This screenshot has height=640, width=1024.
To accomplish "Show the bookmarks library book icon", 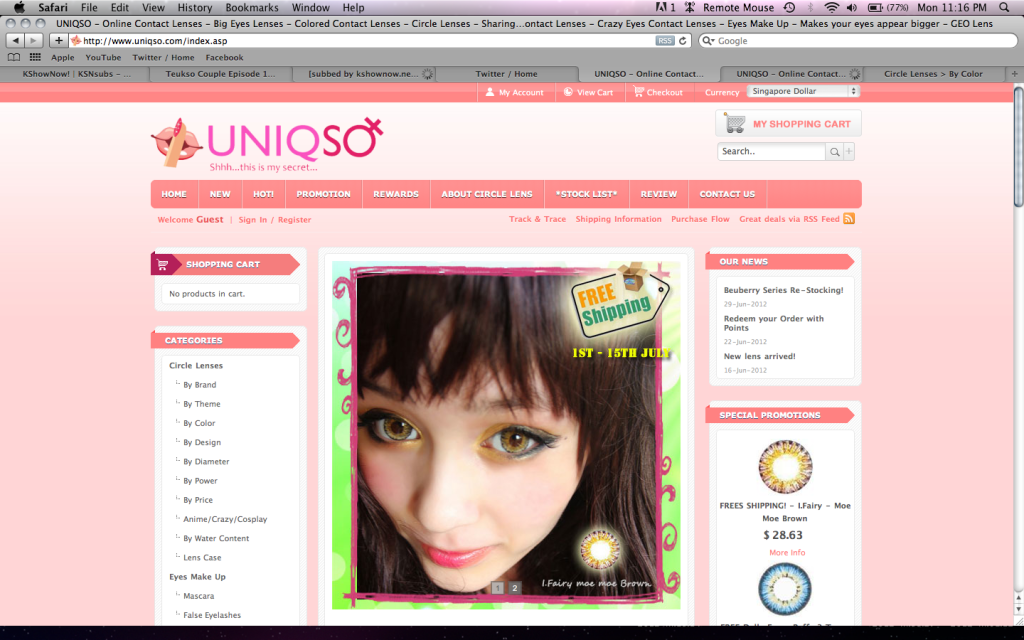I will click(14, 57).
